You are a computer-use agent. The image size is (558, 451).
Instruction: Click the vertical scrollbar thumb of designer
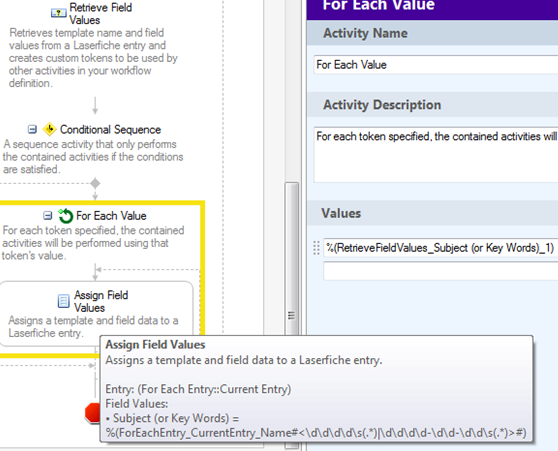(x=292, y=260)
